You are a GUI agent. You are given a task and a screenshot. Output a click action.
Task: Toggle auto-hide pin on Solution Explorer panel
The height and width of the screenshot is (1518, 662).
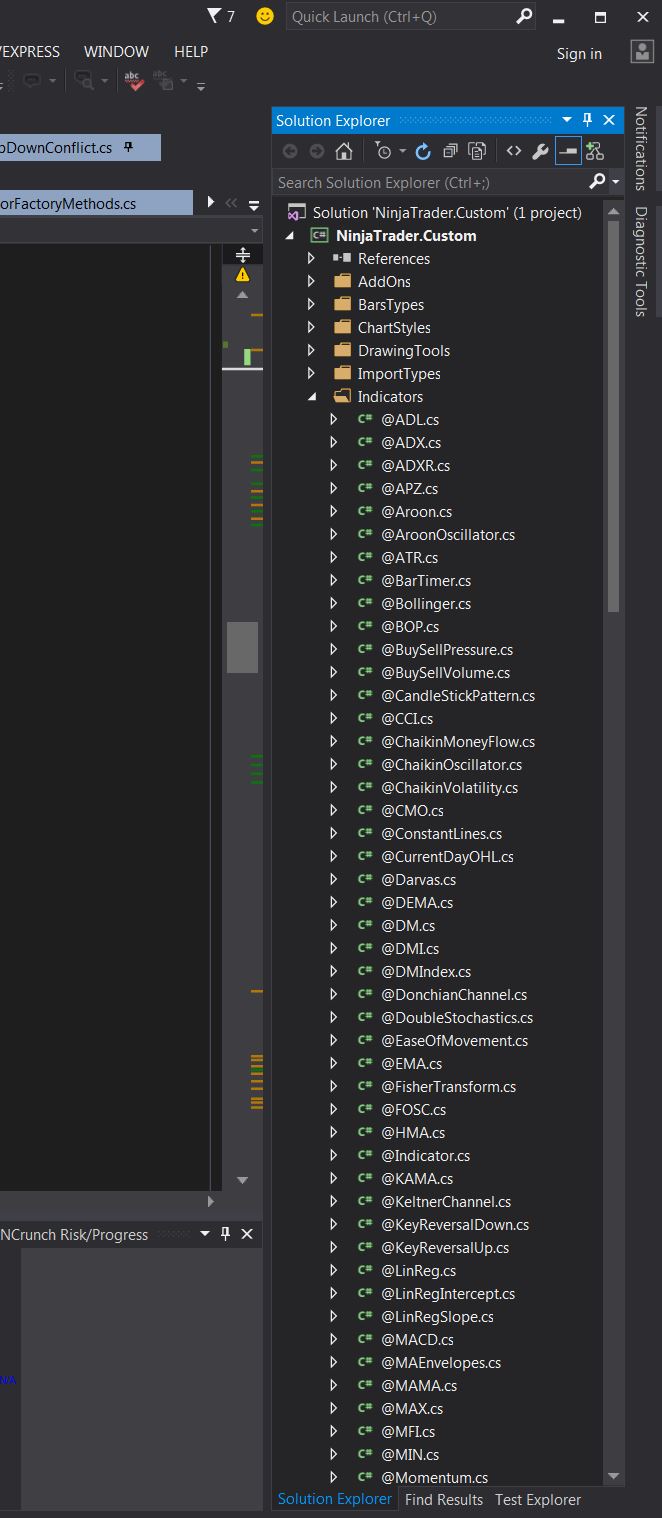[x=587, y=120]
